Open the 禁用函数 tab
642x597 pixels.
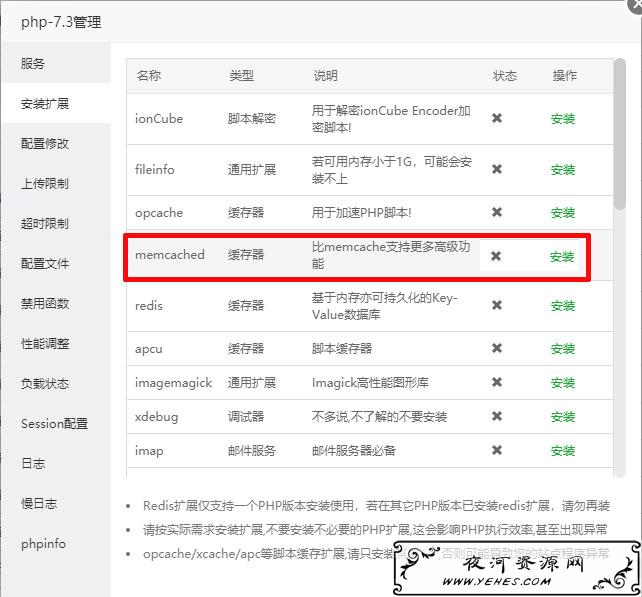(x=56, y=303)
